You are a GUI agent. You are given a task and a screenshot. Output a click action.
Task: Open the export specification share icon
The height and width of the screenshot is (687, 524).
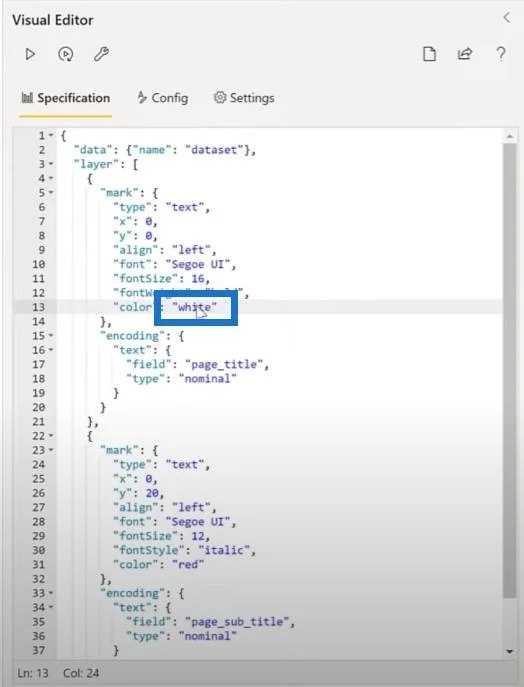(x=465, y=54)
